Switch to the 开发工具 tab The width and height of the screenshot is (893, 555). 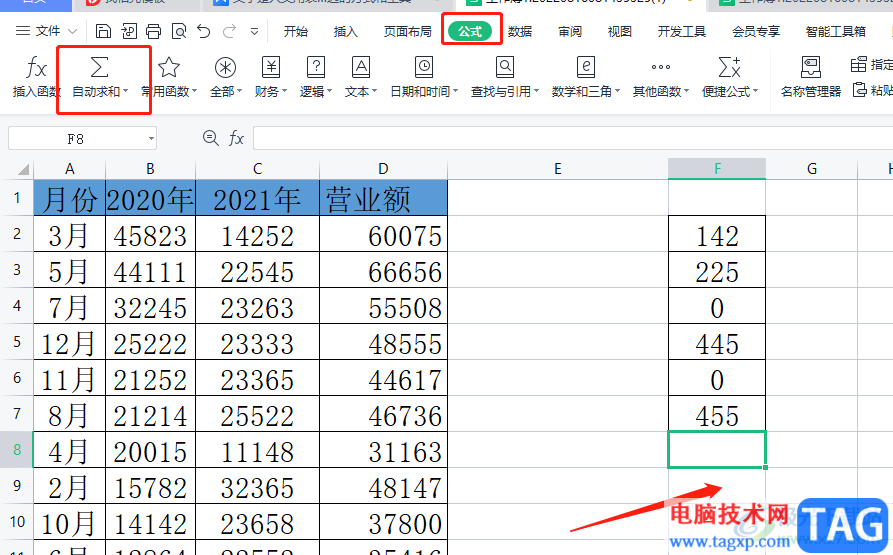[682, 31]
